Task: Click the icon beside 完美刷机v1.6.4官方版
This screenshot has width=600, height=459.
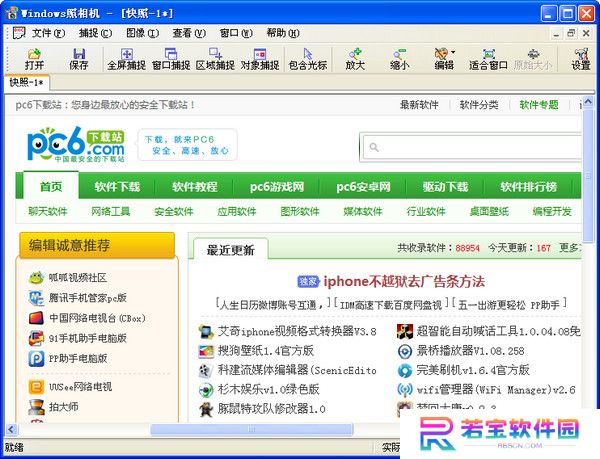Action: 404,370
